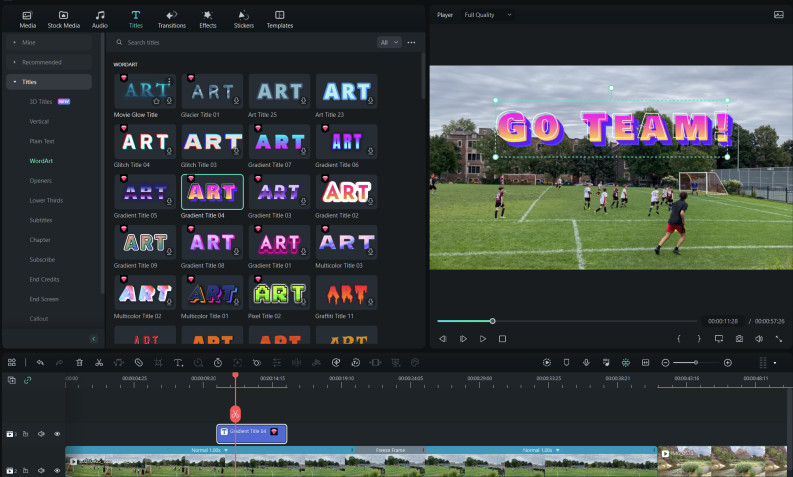793x477 pixels.
Task: Take a snapshot with the camera icon
Action: pos(739,339)
